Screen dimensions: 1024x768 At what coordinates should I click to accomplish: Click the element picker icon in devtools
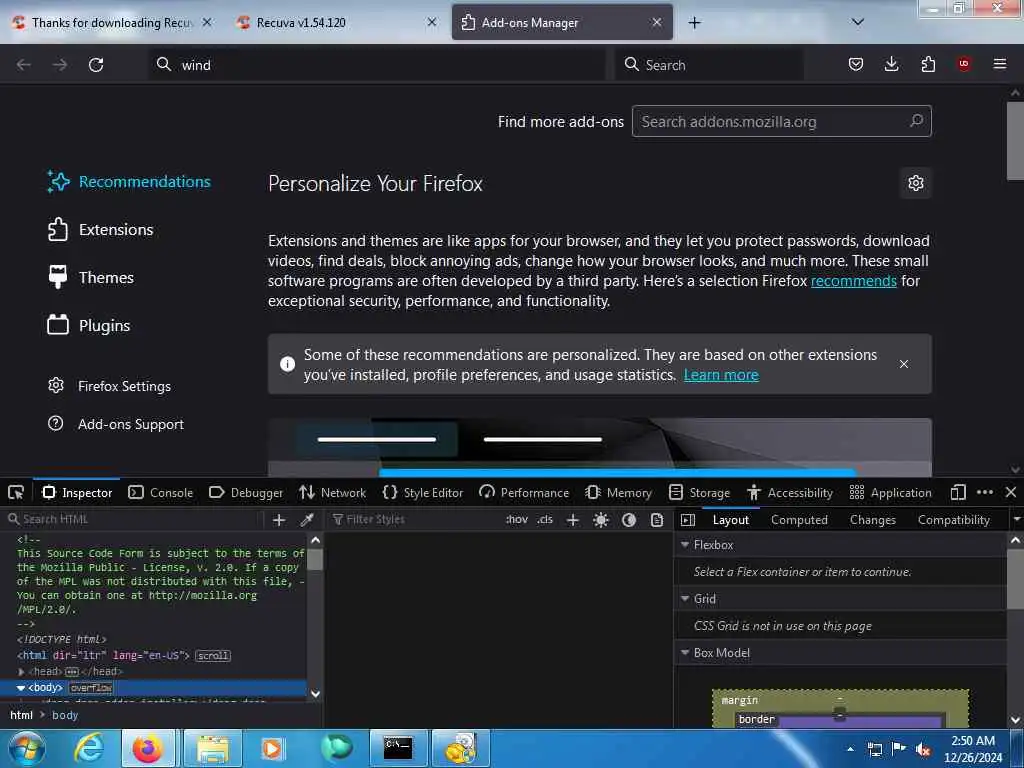pos(16,492)
